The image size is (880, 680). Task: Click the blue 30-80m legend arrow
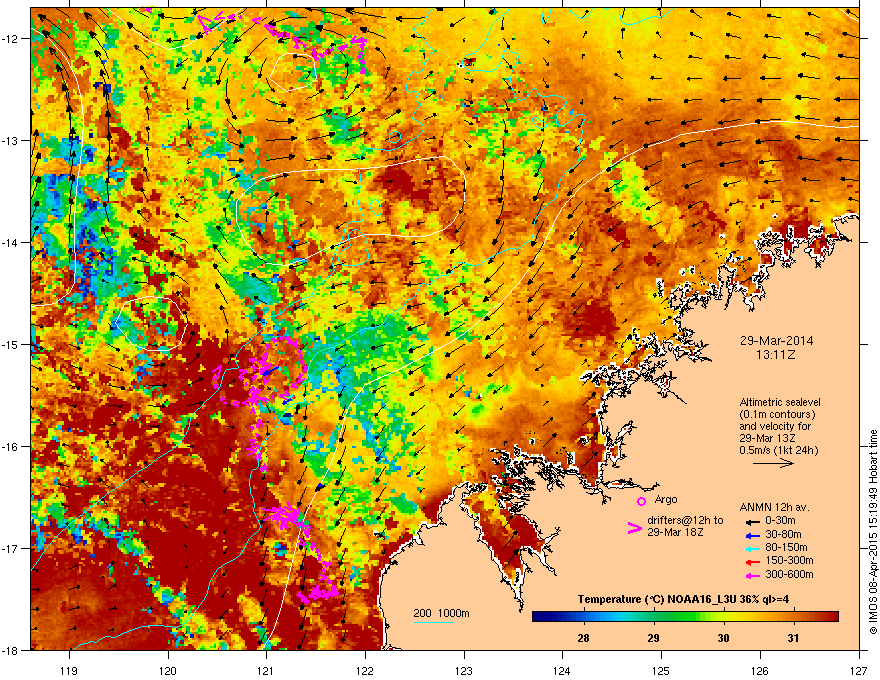(x=752, y=535)
